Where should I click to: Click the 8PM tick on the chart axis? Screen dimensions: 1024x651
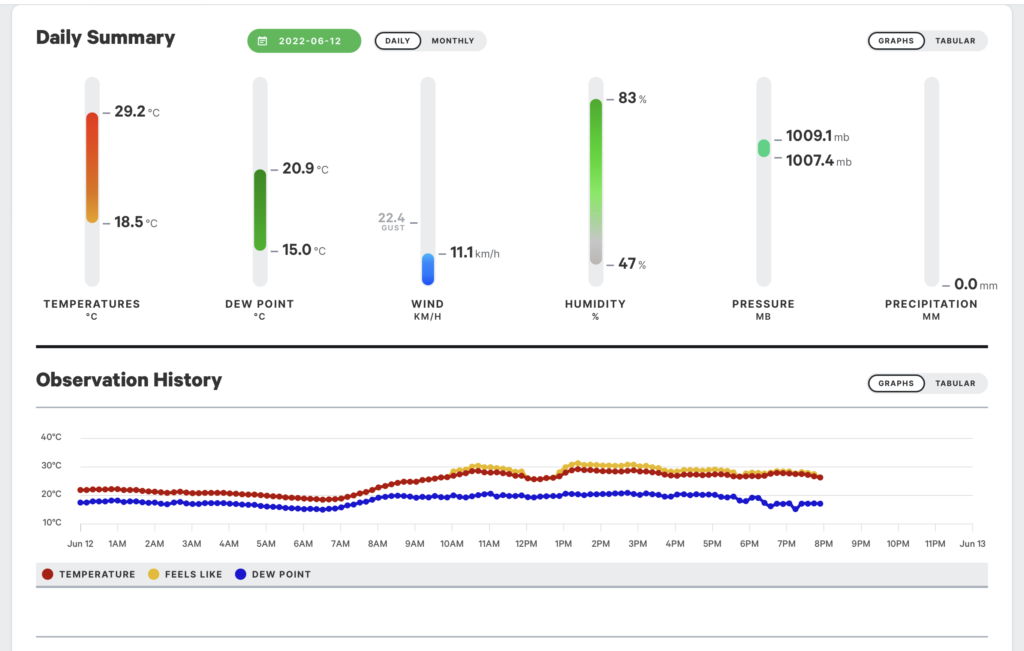[x=824, y=543]
